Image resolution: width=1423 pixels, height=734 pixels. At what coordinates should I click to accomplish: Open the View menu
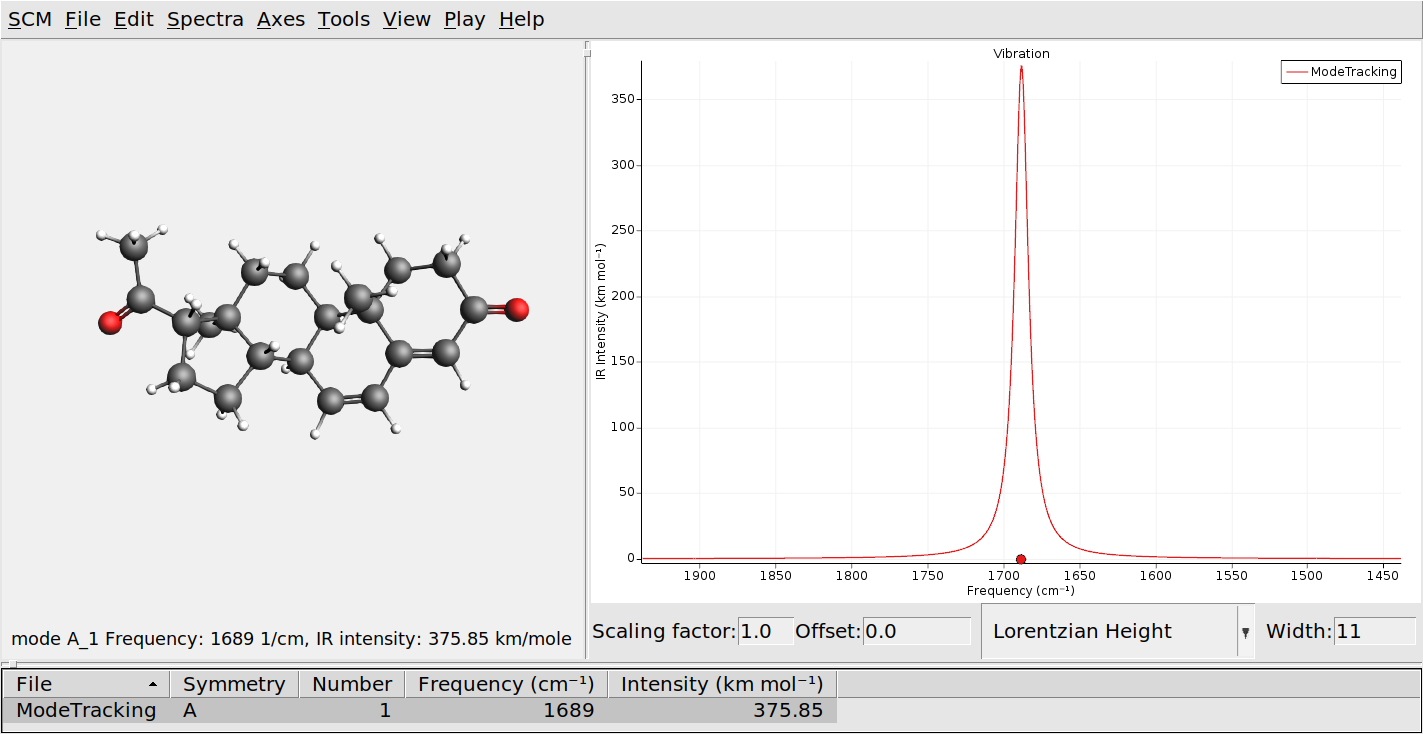pyautogui.click(x=407, y=19)
